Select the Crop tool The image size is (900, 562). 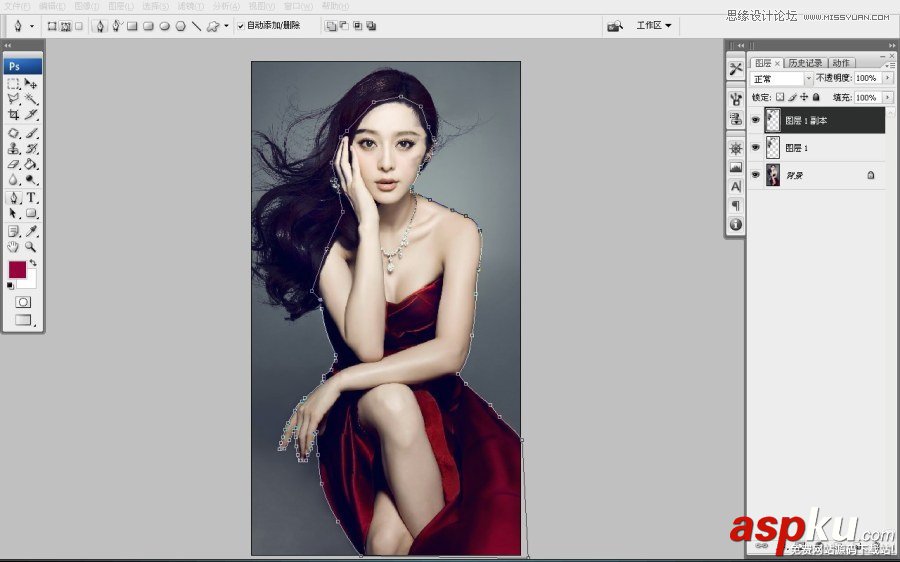tap(14, 114)
